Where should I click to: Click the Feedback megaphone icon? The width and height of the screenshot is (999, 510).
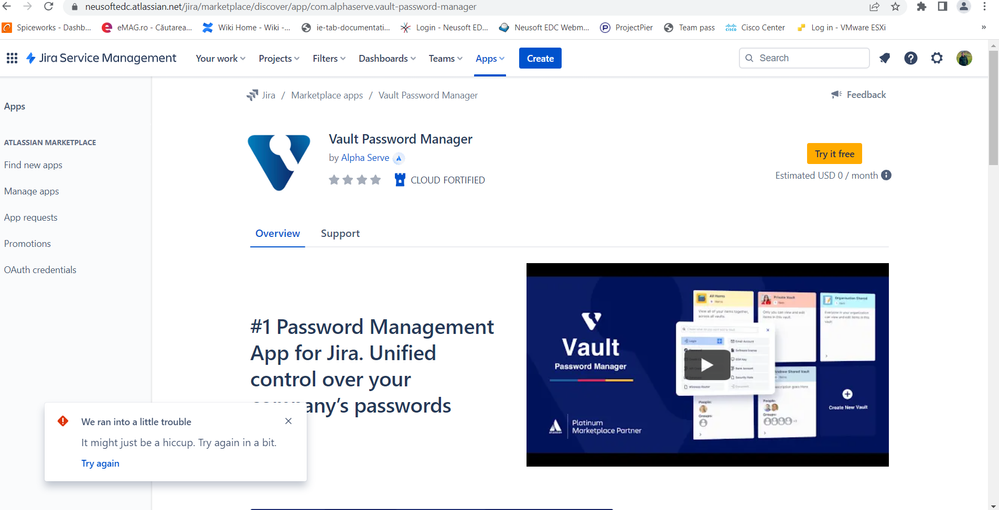point(837,94)
